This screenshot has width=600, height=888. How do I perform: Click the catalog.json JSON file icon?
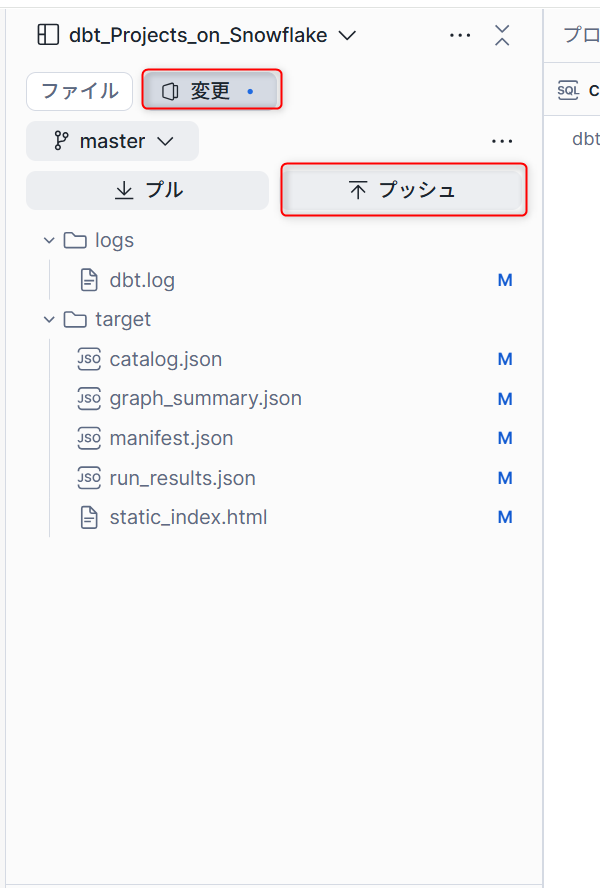click(89, 359)
